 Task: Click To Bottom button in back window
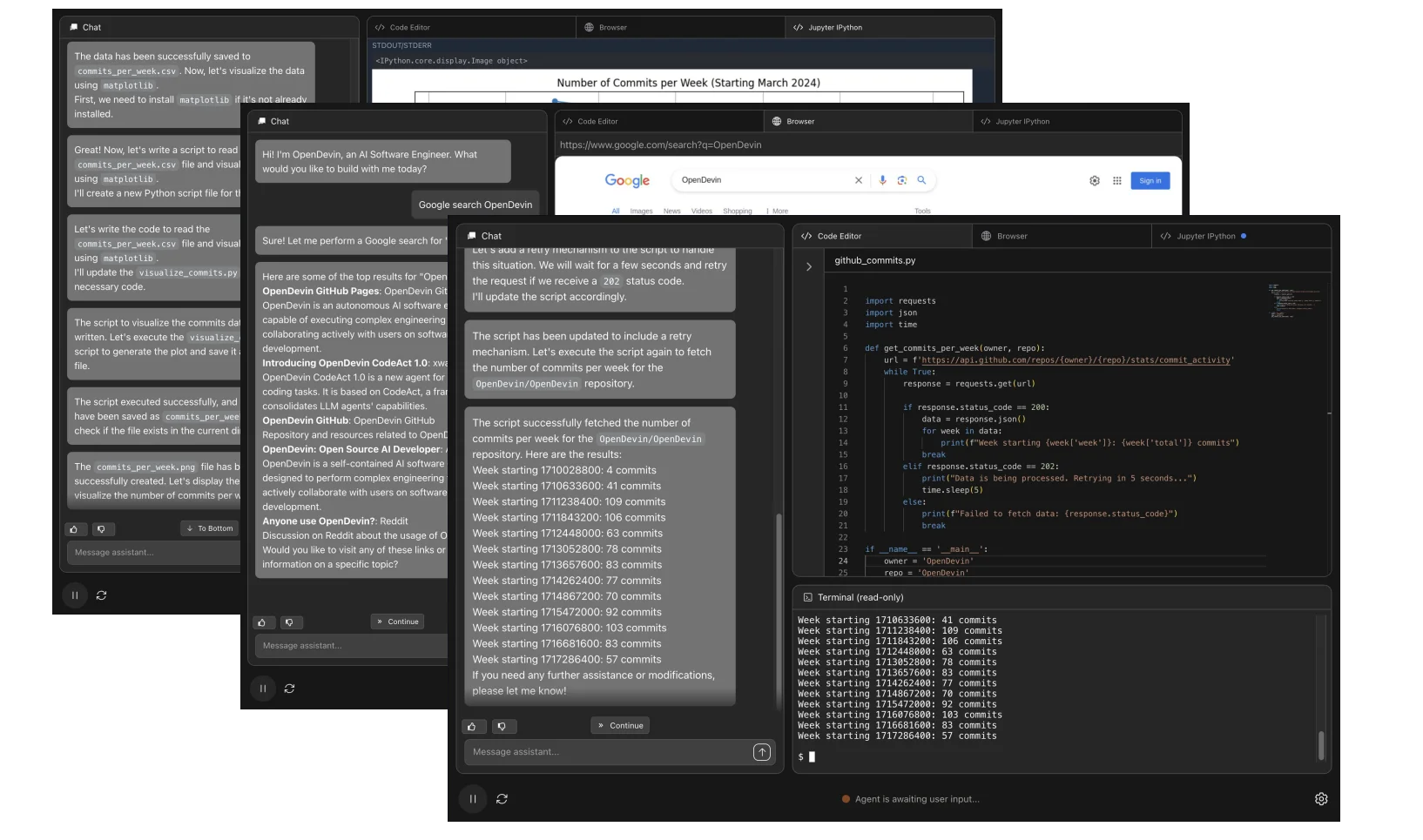point(210,528)
